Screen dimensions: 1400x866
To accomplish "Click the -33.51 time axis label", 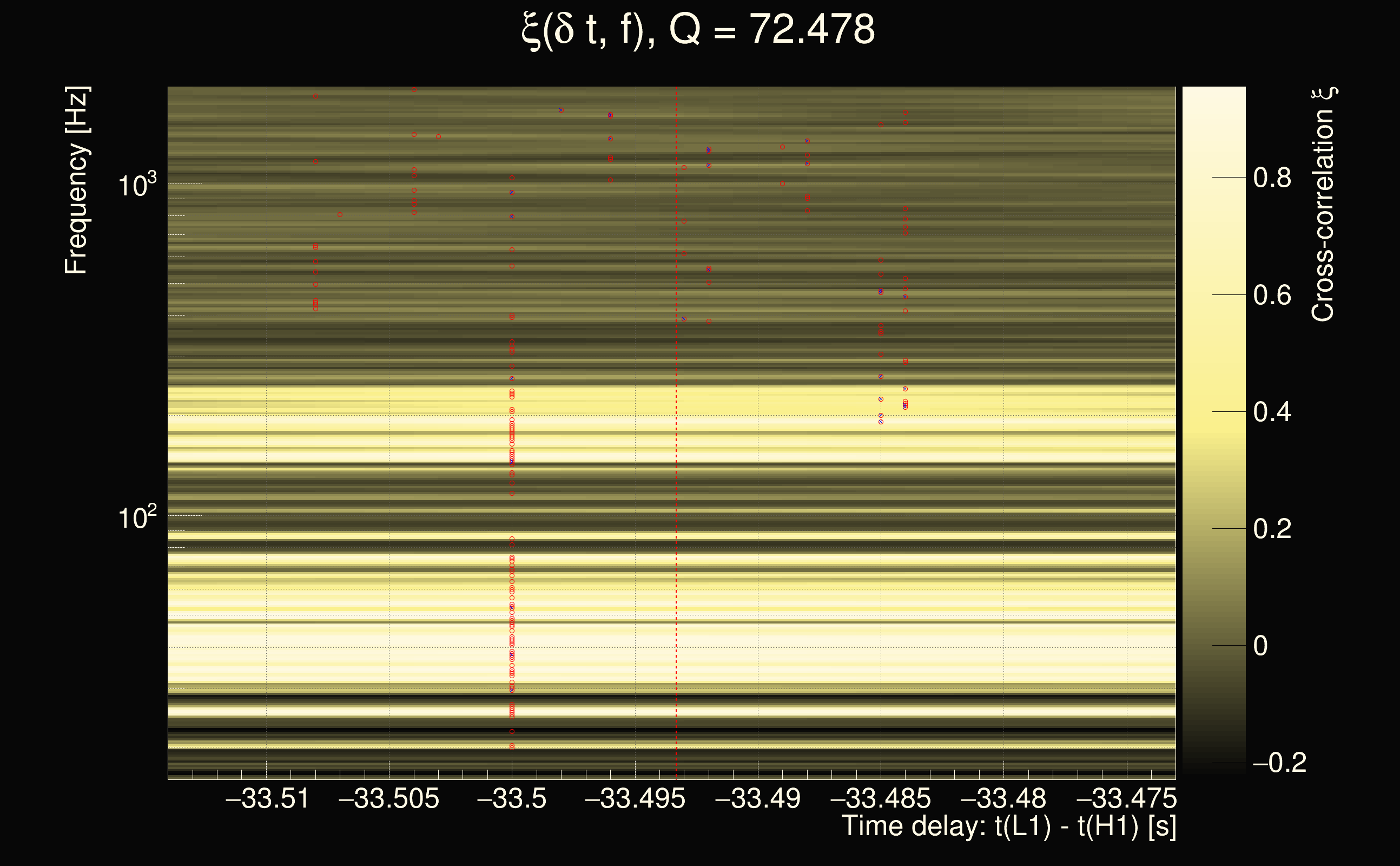I will (267, 798).
